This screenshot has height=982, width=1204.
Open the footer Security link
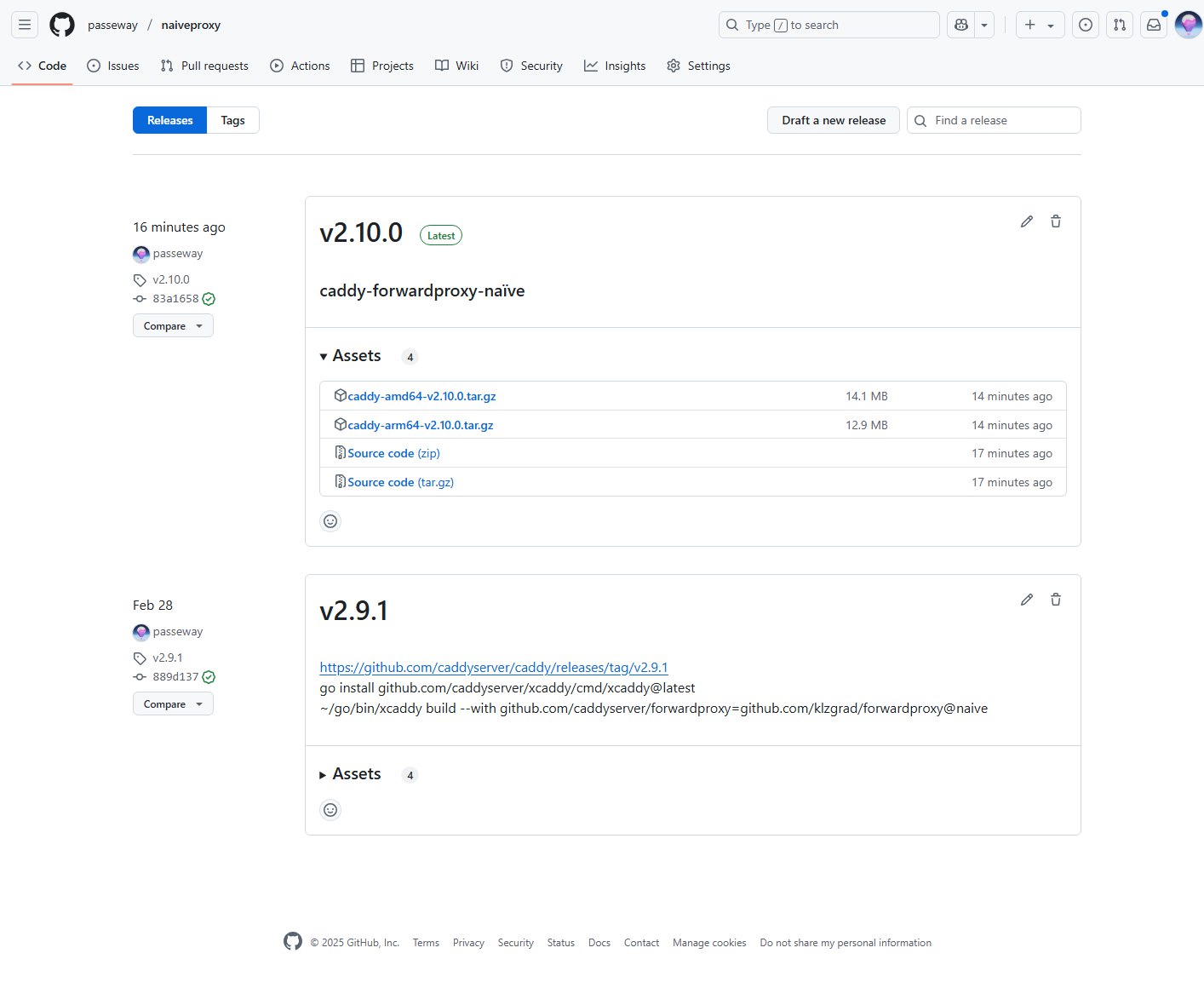coord(516,943)
